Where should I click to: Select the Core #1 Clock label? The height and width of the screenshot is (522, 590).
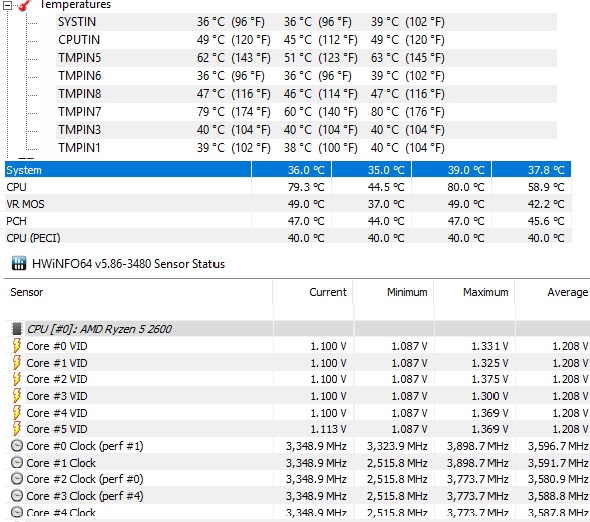tap(61, 463)
